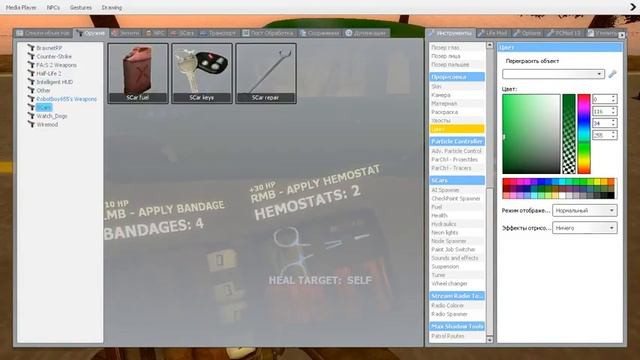Open the FA:S 2 Weapons category
Viewport: 640px width, 360px height.
click(x=56, y=65)
